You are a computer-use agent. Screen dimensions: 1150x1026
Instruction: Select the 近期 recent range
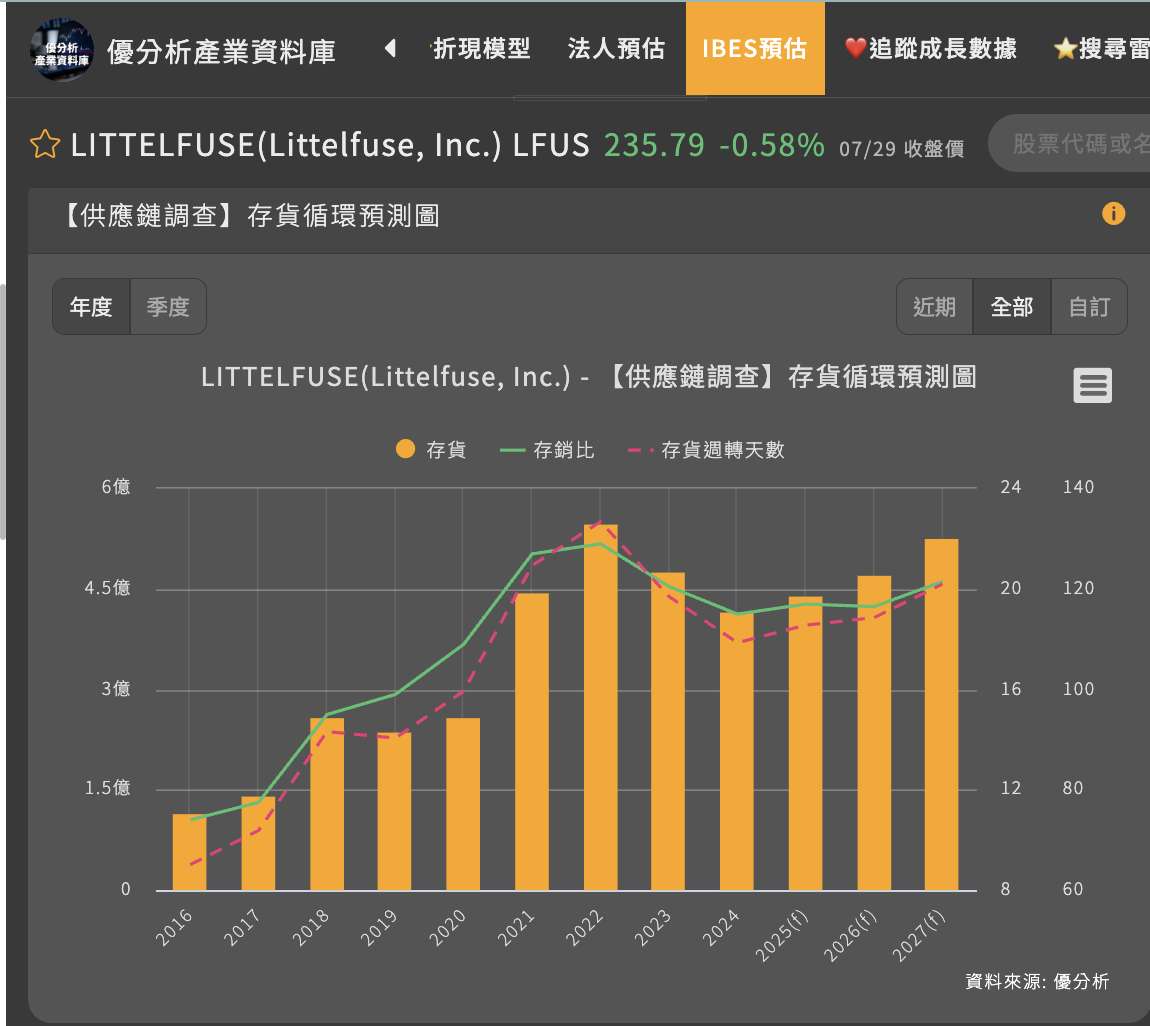tap(934, 307)
